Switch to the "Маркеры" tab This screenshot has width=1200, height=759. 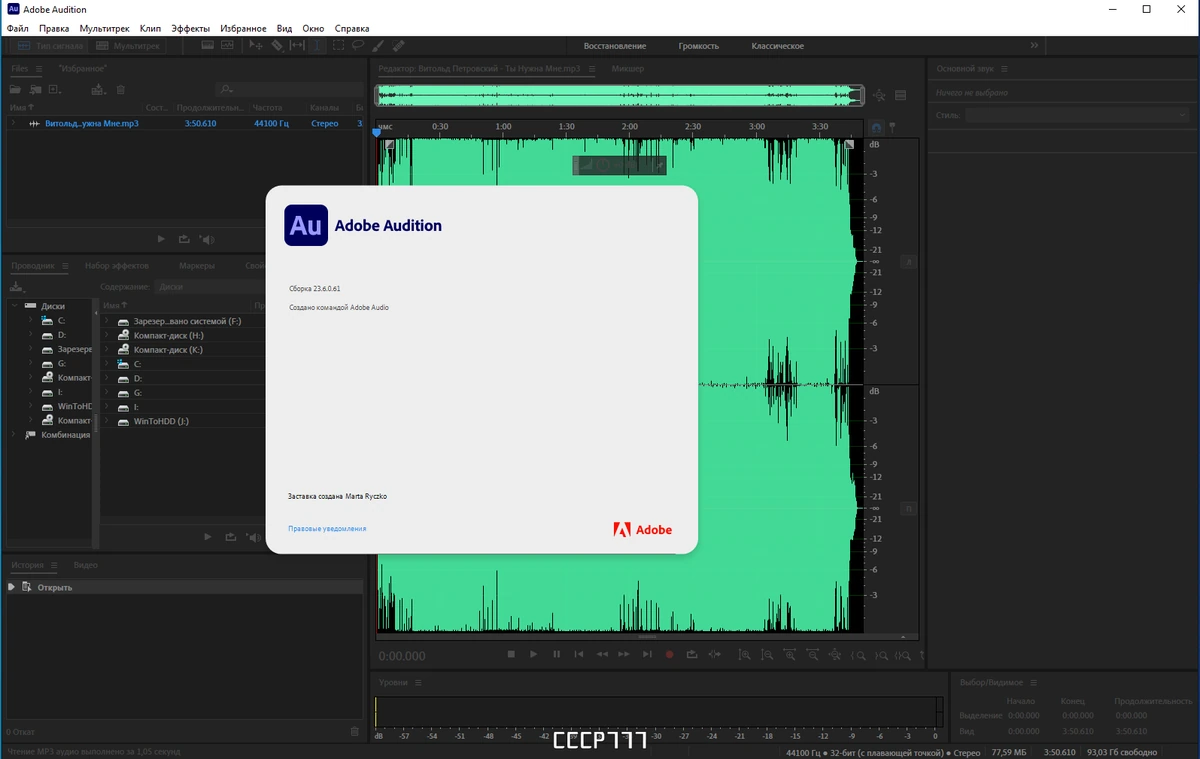[x=197, y=266]
